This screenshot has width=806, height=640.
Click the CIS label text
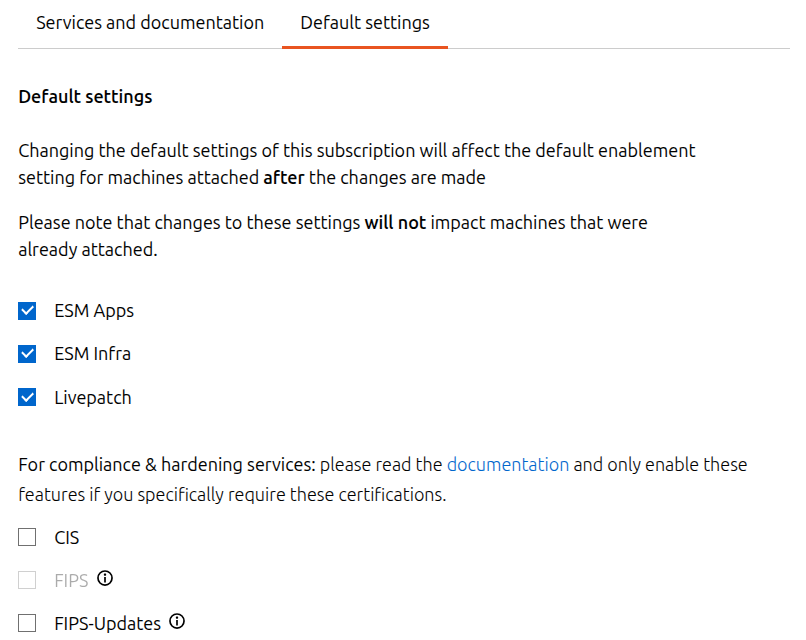point(66,537)
